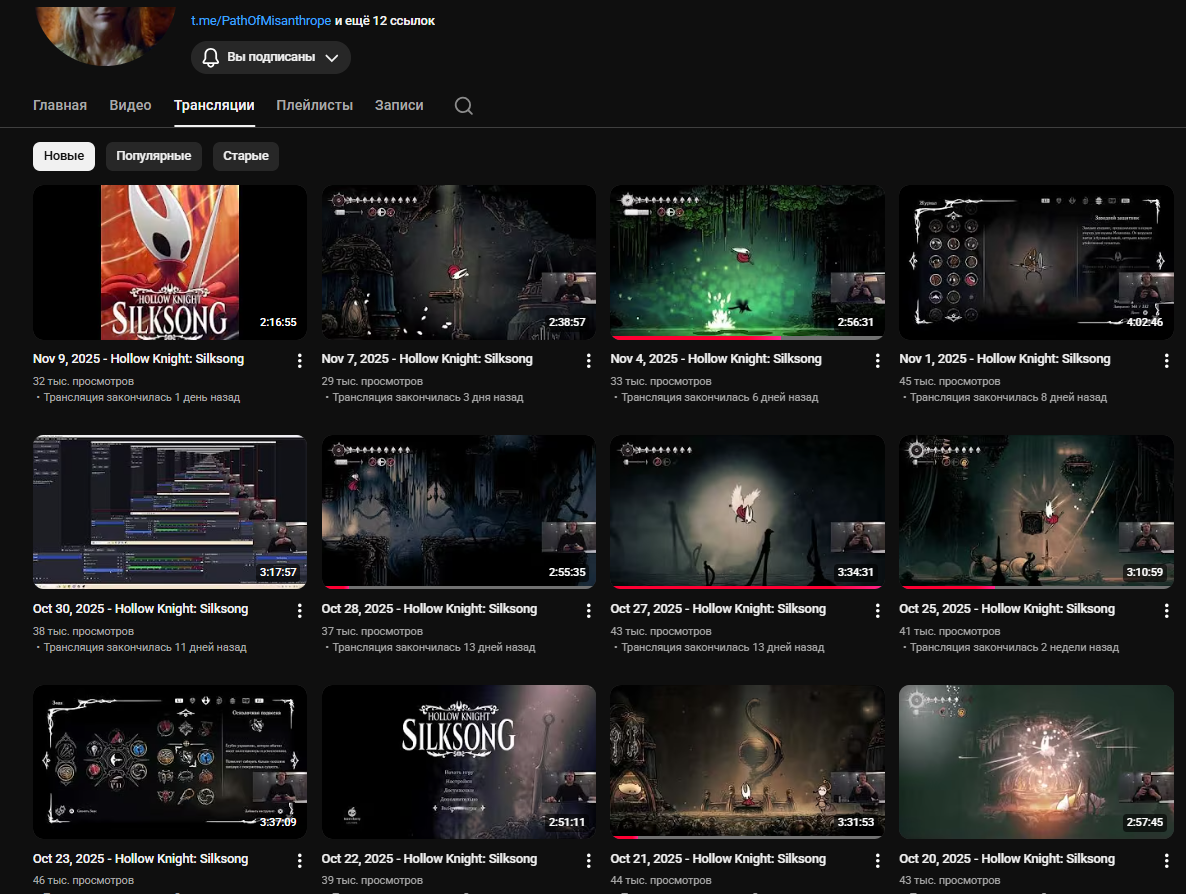Open more options for Oct 28, 2025 video
Viewport: 1186px width, 894px height.
click(588, 610)
